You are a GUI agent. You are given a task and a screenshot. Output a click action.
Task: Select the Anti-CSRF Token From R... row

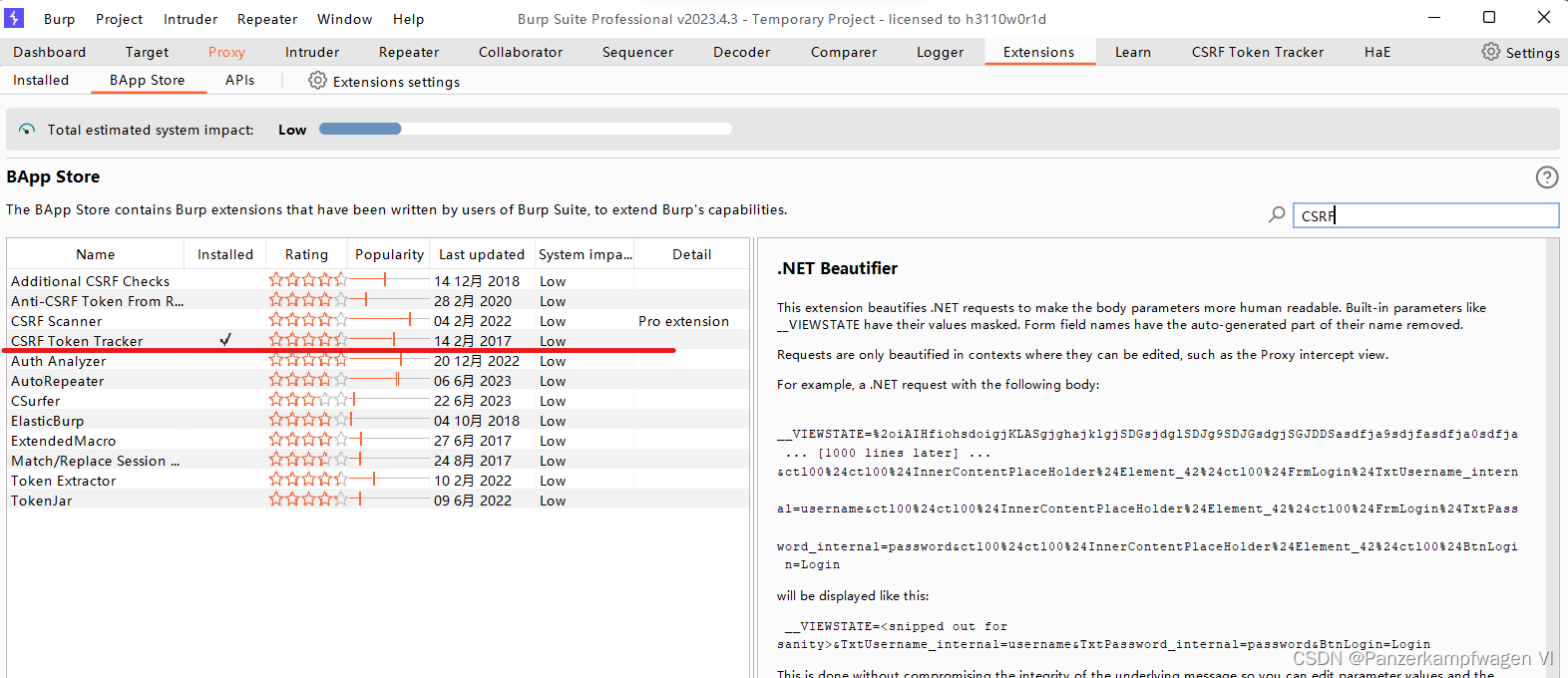click(x=378, y=300)
